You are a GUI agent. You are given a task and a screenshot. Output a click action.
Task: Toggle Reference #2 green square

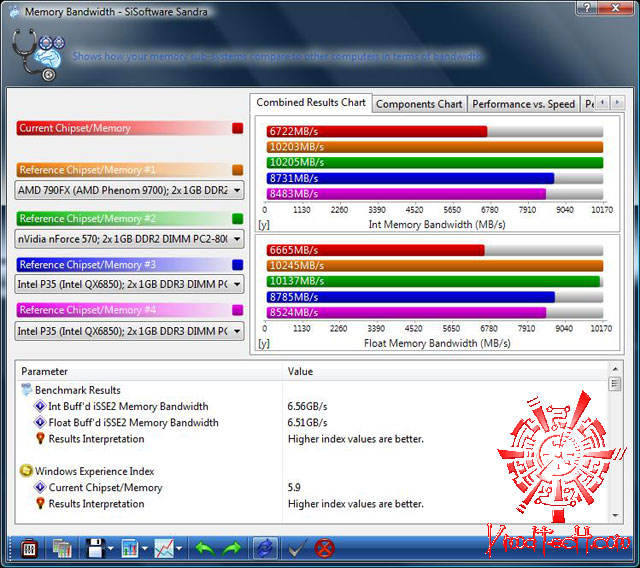(238, 219)
